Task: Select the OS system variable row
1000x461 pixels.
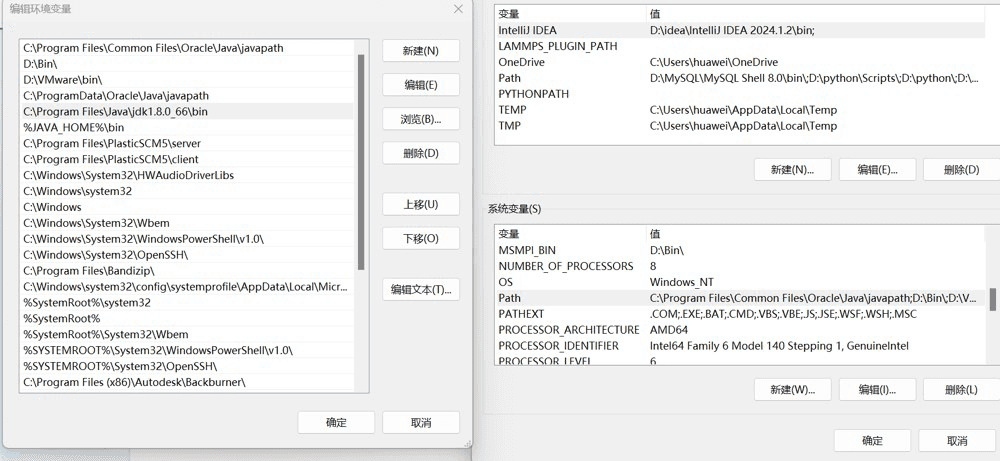Action: [741, 282]
